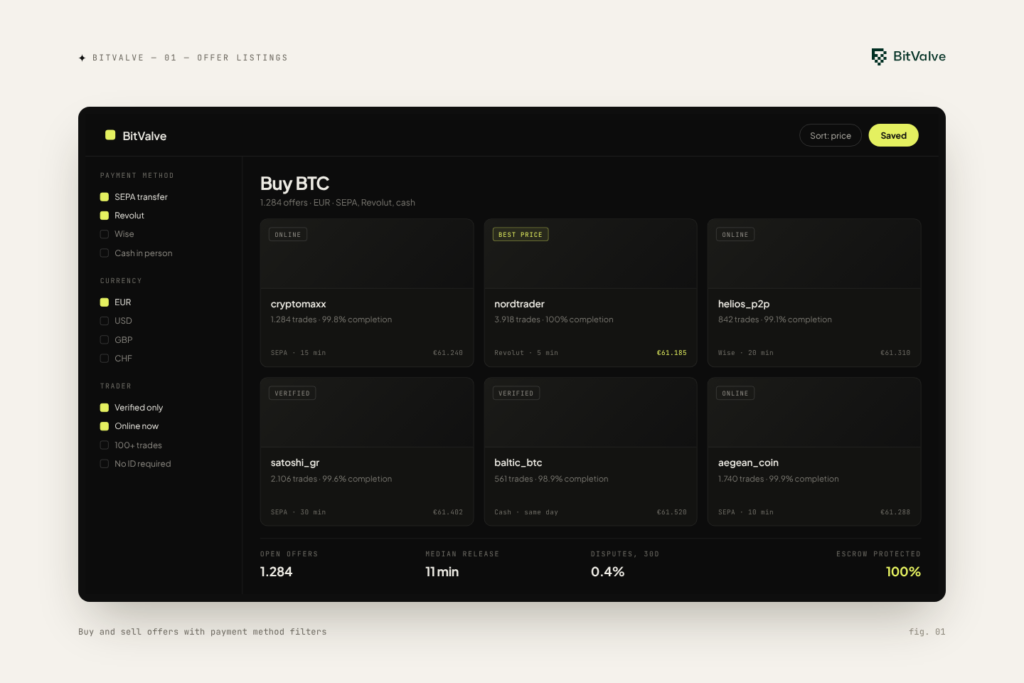Click the 11 min median release value
1024x683 pixels.
pos(442,572)
